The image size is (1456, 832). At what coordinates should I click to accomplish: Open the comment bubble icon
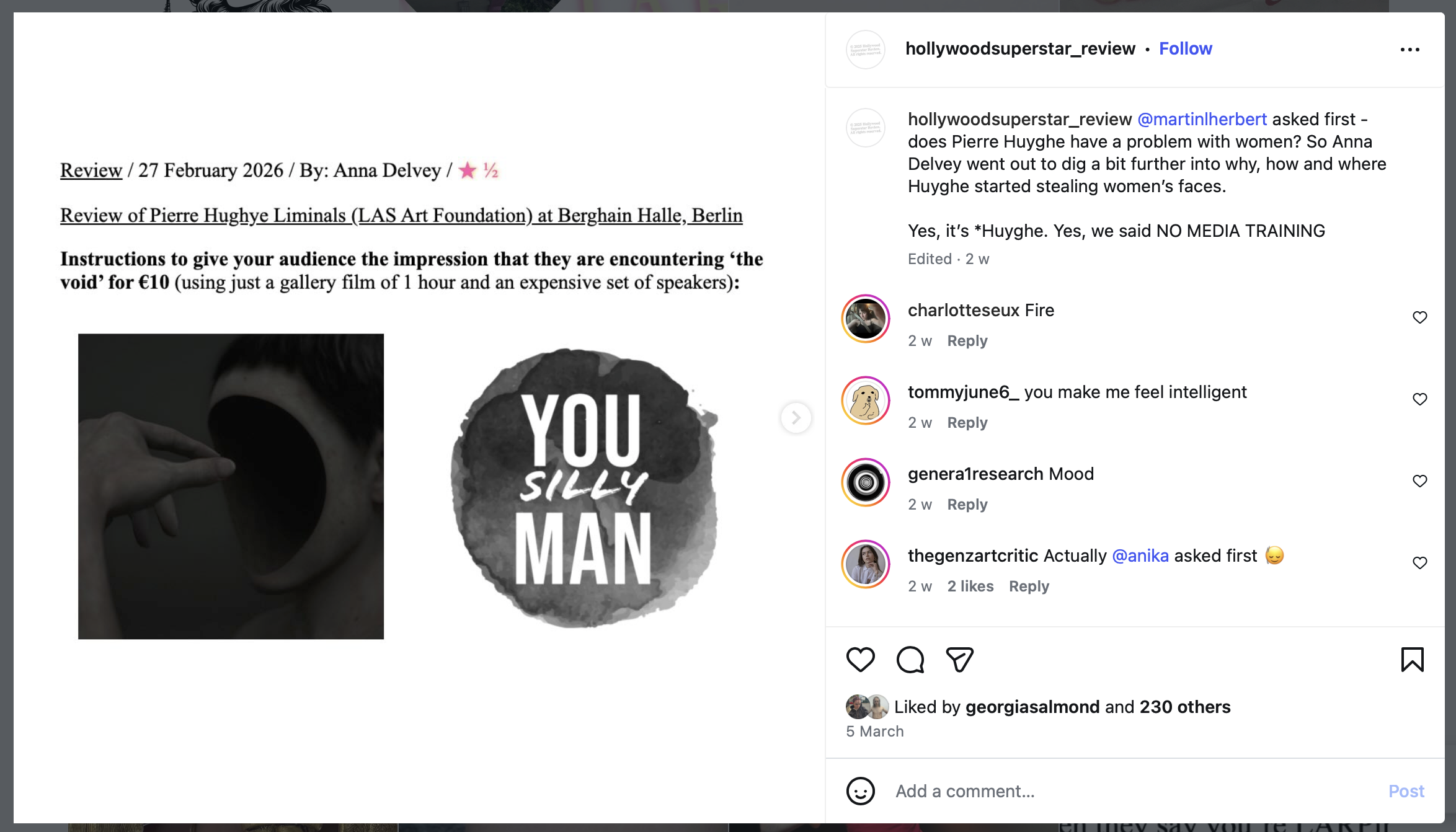click(x=910, y=660)
